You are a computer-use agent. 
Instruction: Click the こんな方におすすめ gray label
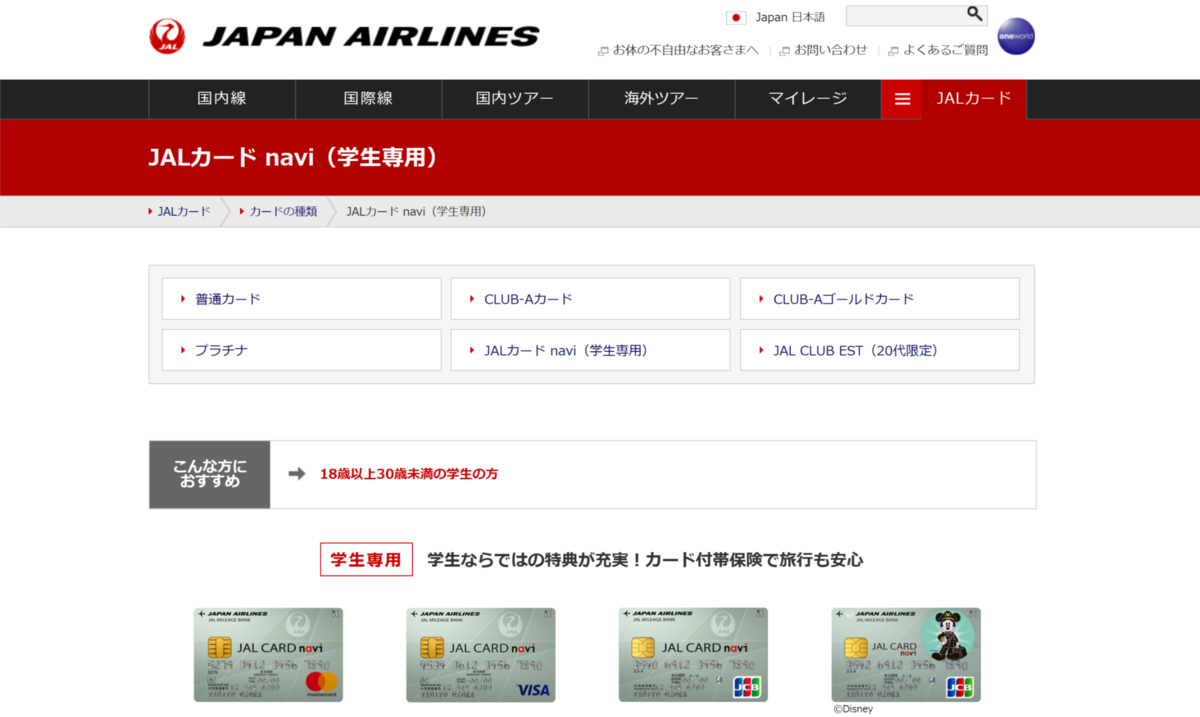[210, 474]
